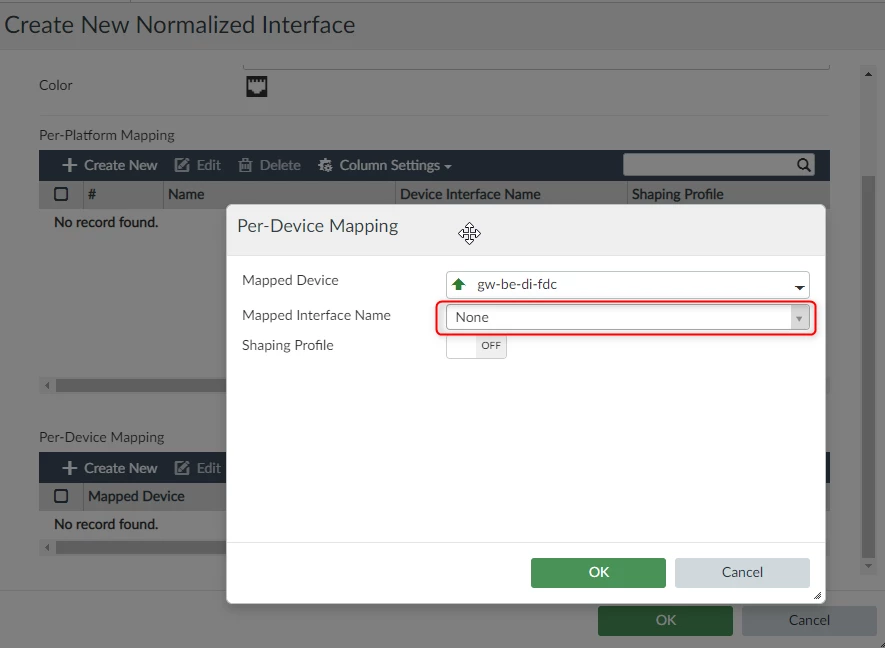Click the green up-arrow device status icon
The height and width of the screenshot is (648, 885).
(x=459, y=284)
